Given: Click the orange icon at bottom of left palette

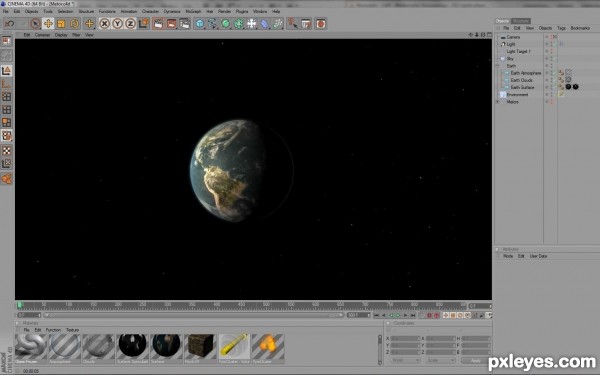Looking at the screenshot, I should [7, 179].
